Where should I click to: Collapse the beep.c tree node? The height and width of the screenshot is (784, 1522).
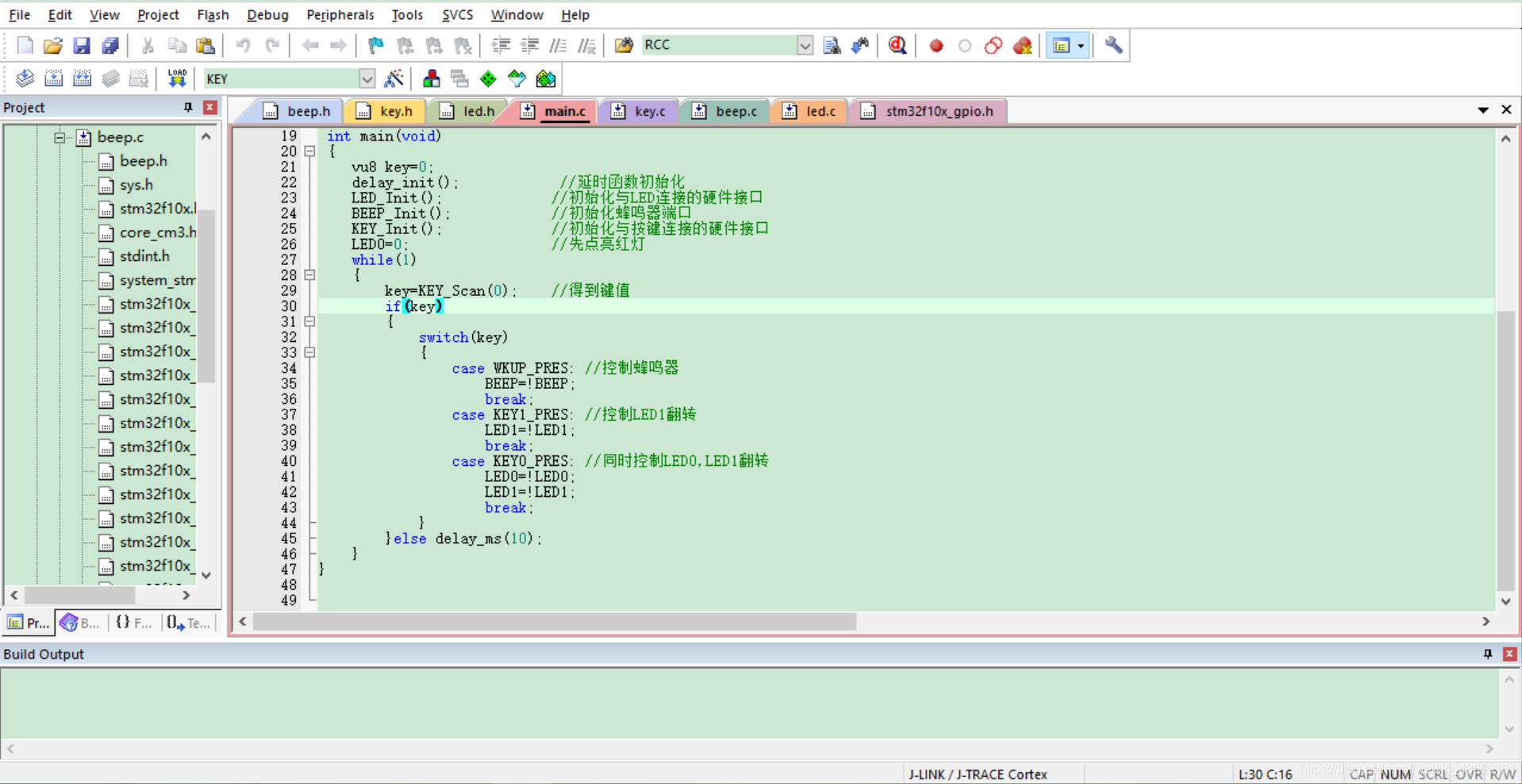tap(60, 137)
